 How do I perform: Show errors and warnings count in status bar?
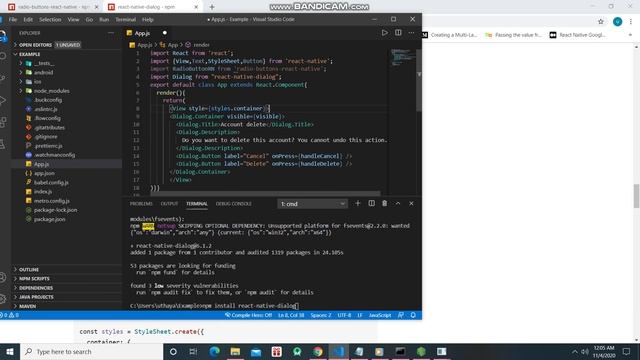9,315
